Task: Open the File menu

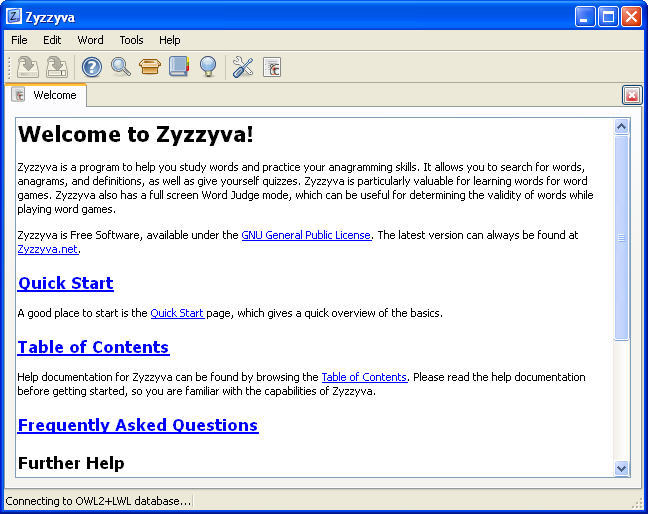Action: point(19,40)
